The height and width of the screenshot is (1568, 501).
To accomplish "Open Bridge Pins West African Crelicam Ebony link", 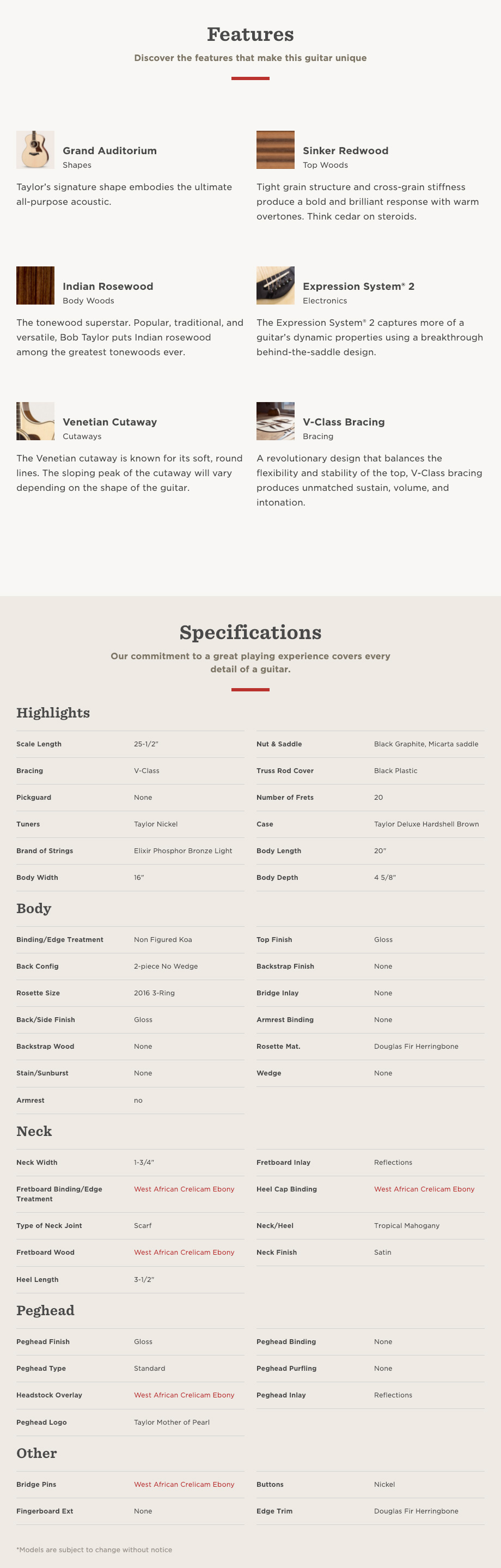I will click(184, 1484).
